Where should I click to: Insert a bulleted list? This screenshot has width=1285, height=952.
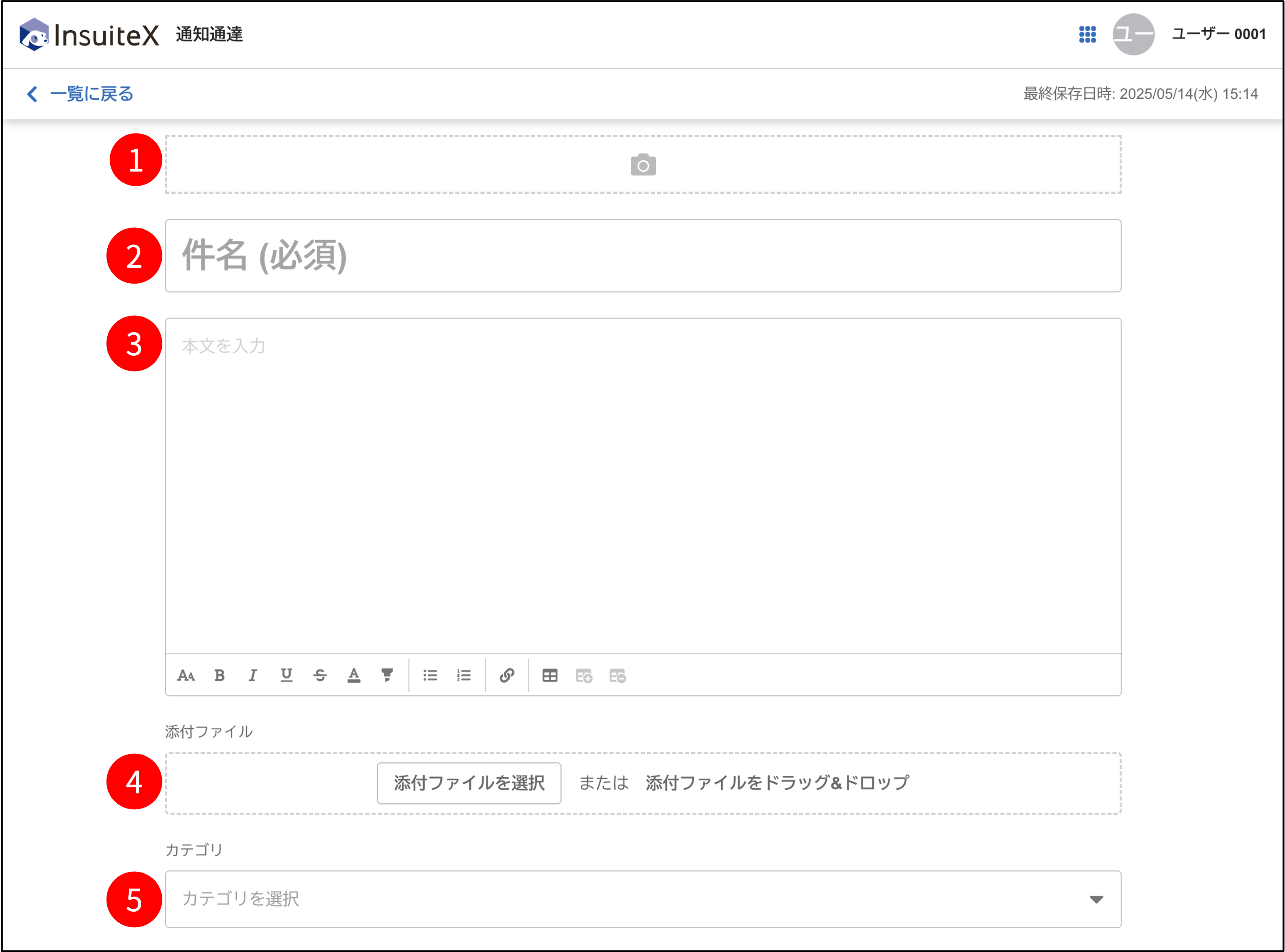(x=430, y=675)
